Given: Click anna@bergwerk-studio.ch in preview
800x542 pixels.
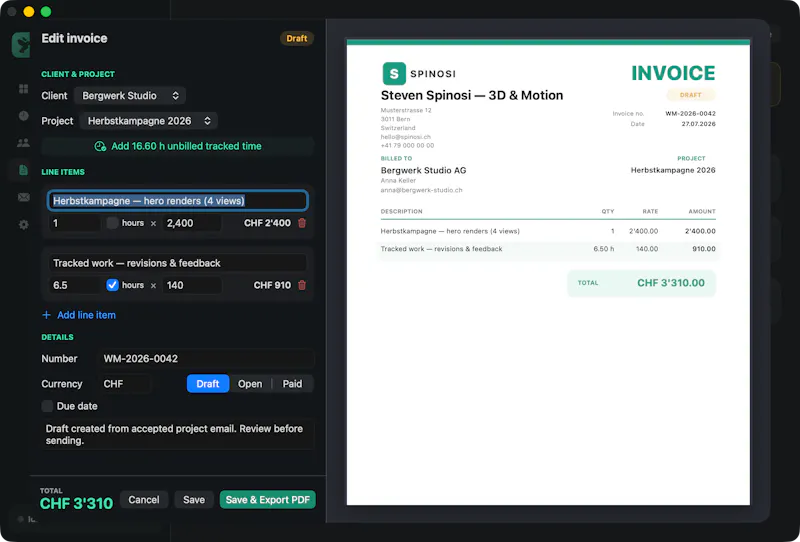Looking at the screenshot, I should click(x=421, y=190).
